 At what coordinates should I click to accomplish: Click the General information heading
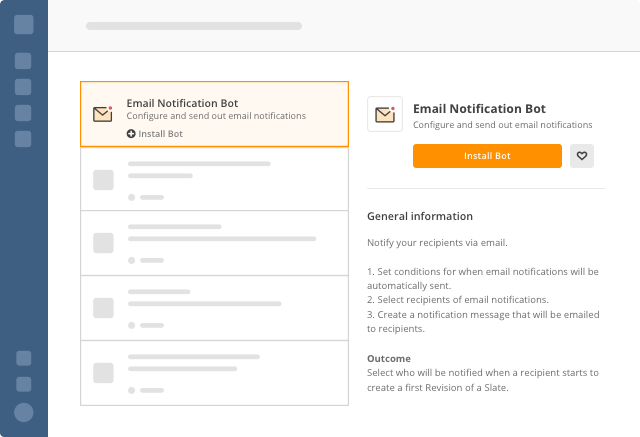(x=420, y=216)
